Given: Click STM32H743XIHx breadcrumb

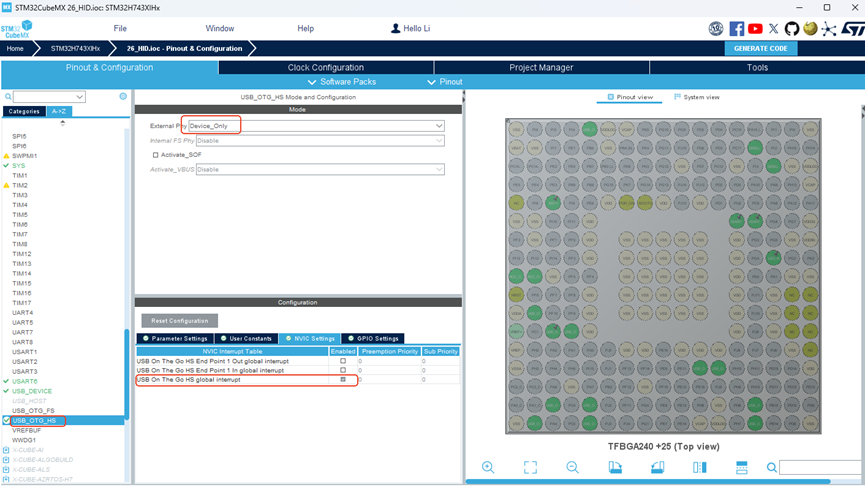Looking at the screenshot, I should pyautogui.click(x=75, y=49).
